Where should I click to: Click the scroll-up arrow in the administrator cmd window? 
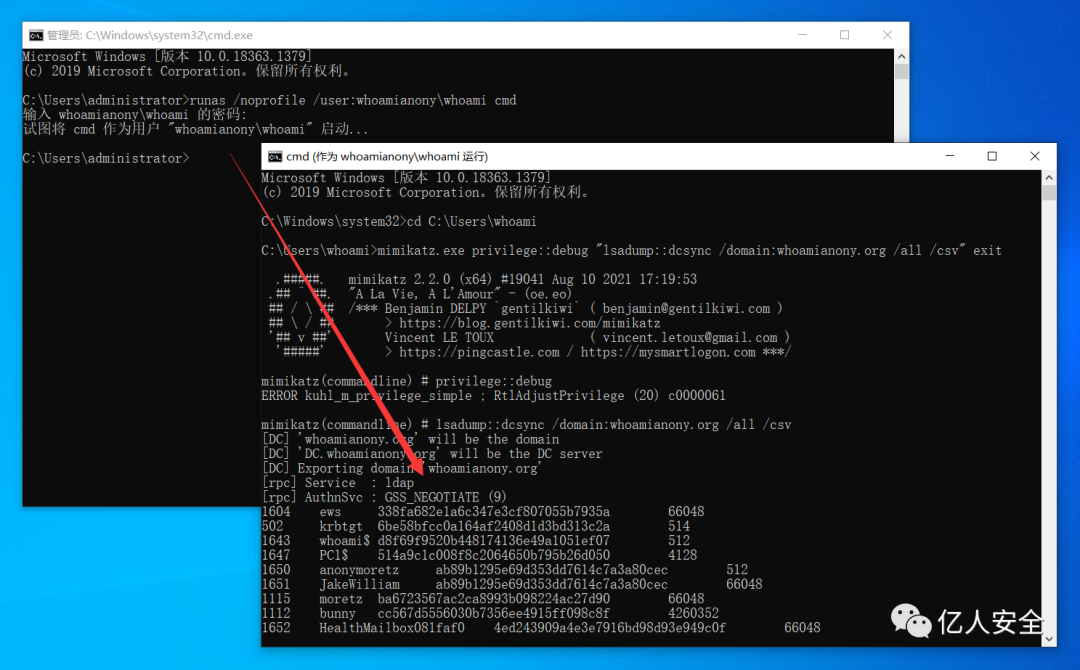[901, 56]
